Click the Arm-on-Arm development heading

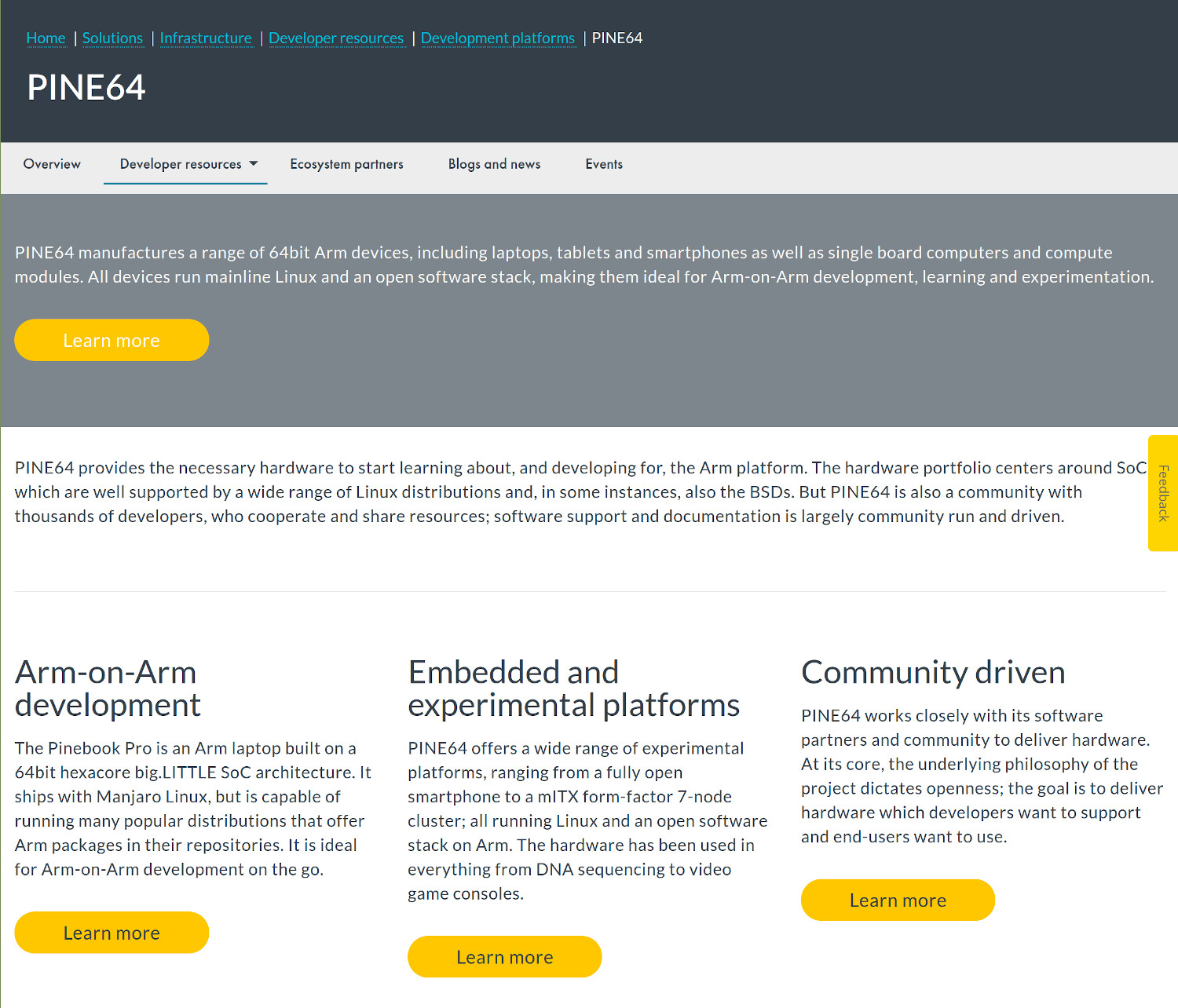[x=108, y=688]
